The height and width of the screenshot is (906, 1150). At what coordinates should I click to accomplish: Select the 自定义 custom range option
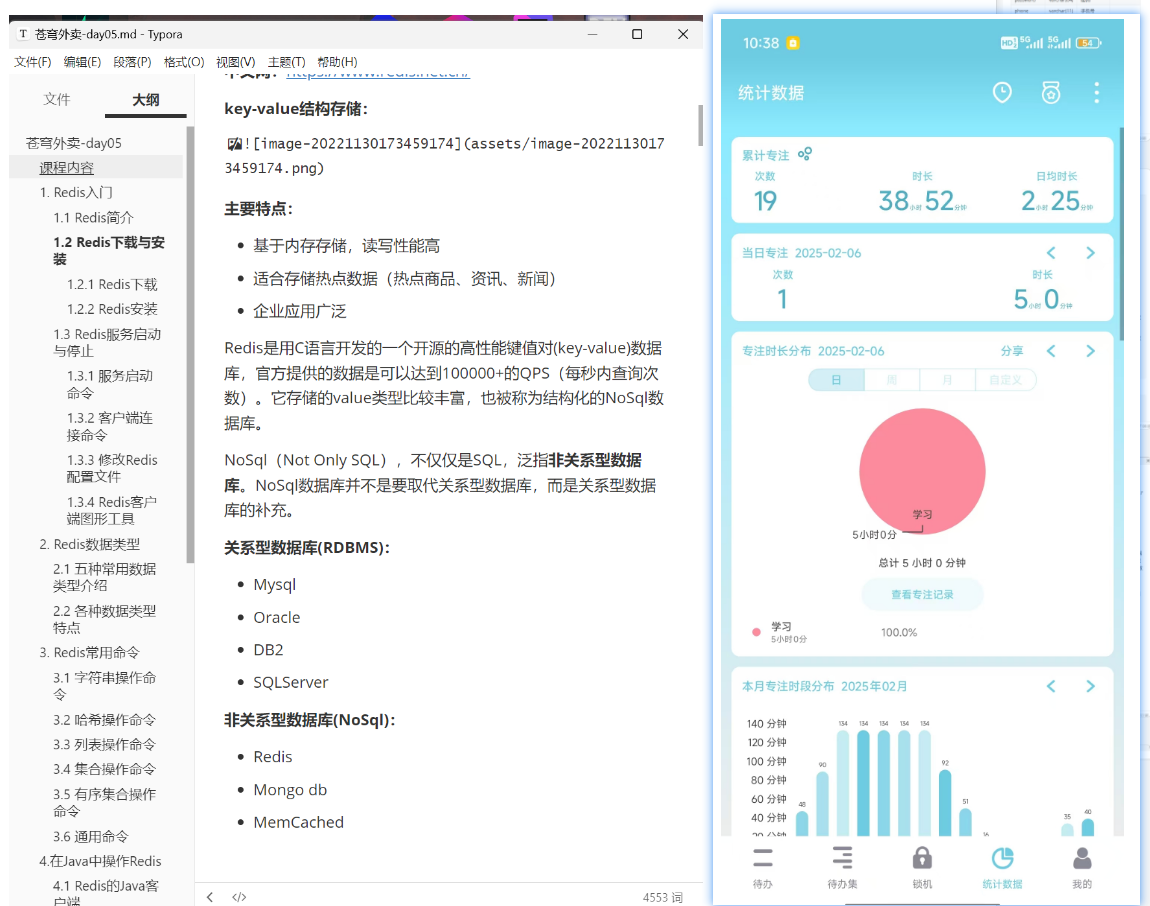1005,380
